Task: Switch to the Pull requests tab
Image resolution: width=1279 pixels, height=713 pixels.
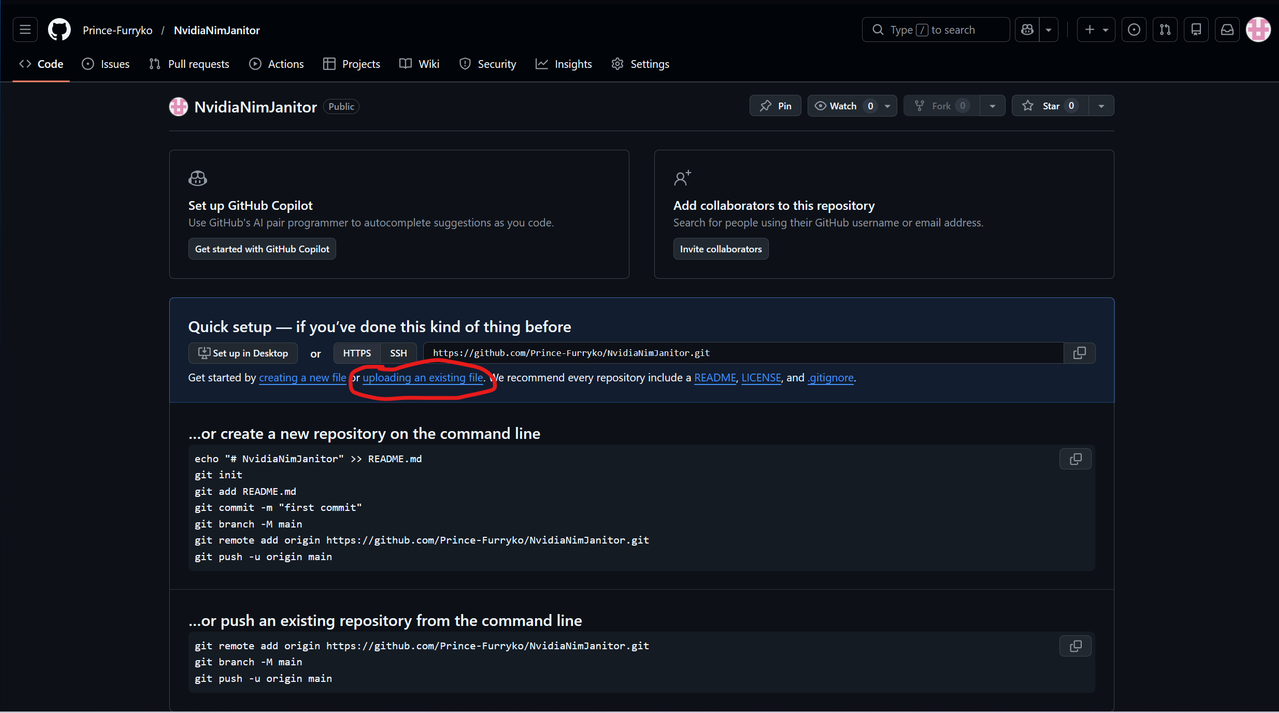Action: pos(189,64)
